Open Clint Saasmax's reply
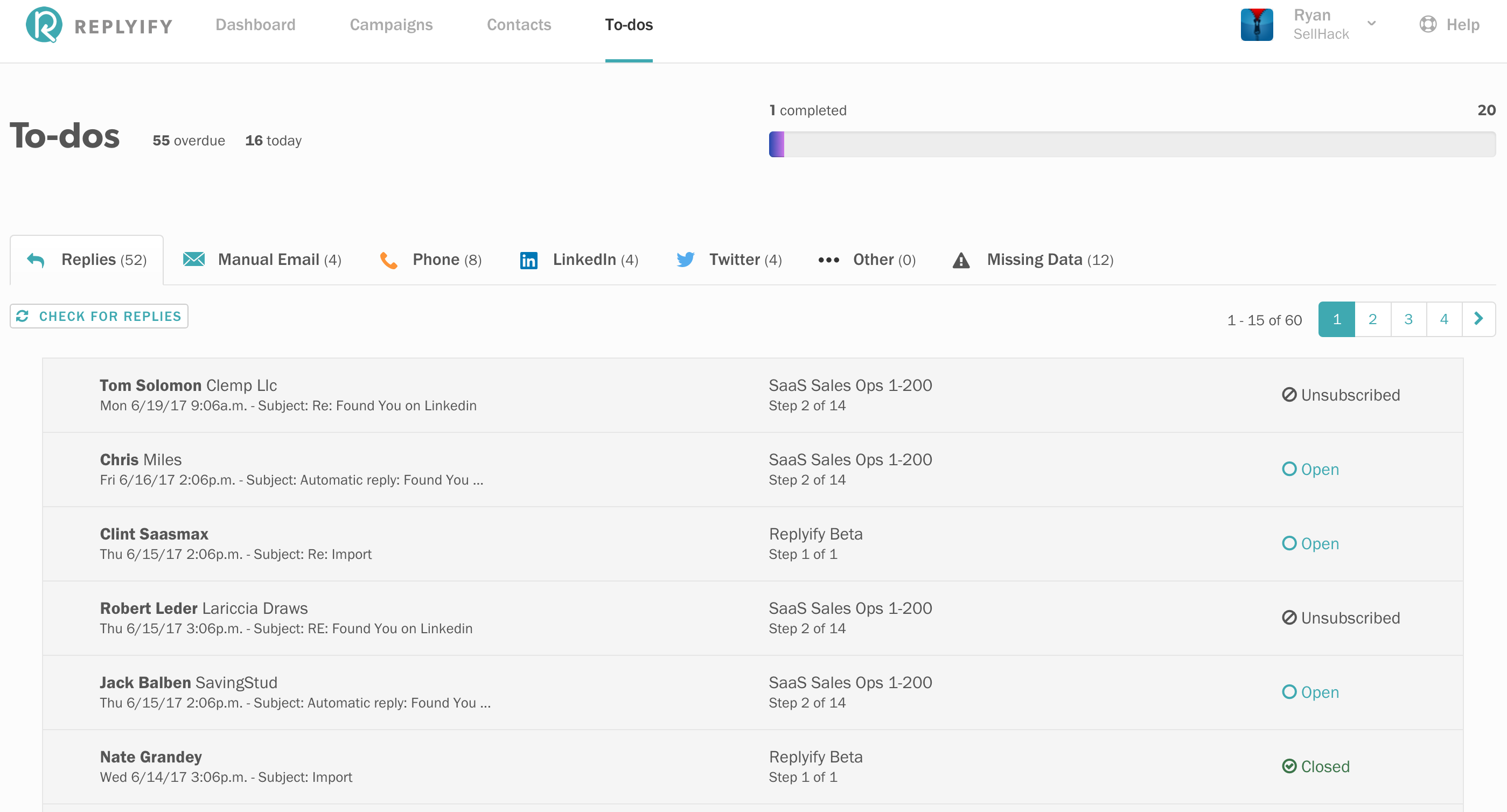Screen dimensions: 1507x812 752,543
